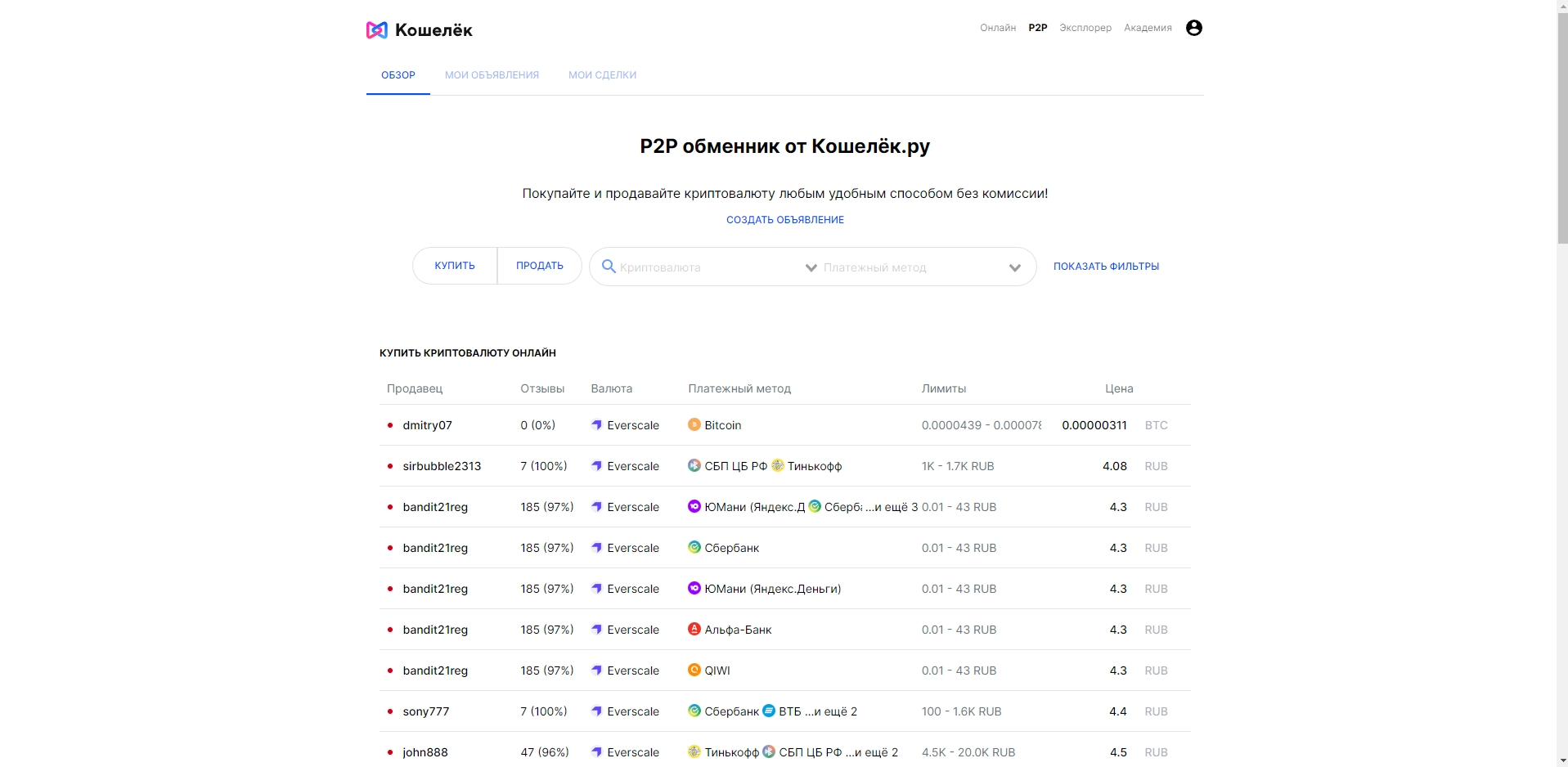The image size is (1568, 767).
Task: Click the Everscale icon in sirbubble2313 row
Action: click(597, 466)
